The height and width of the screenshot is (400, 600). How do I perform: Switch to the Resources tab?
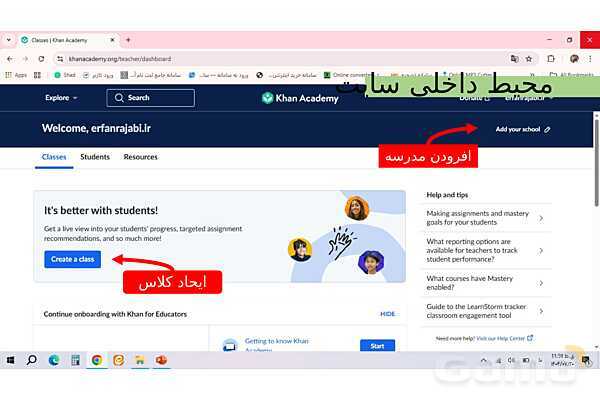pos(141,157)
